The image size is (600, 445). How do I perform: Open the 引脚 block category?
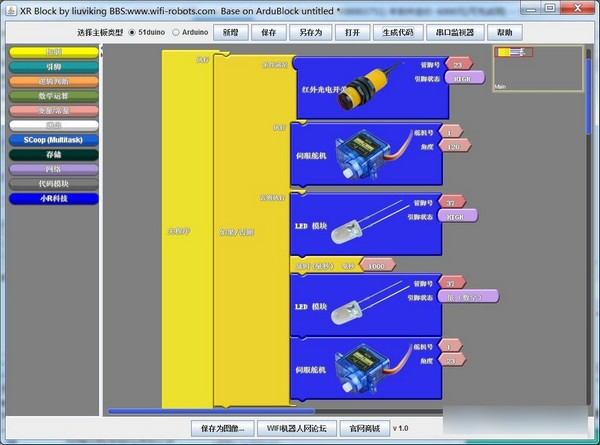[53, 67]
